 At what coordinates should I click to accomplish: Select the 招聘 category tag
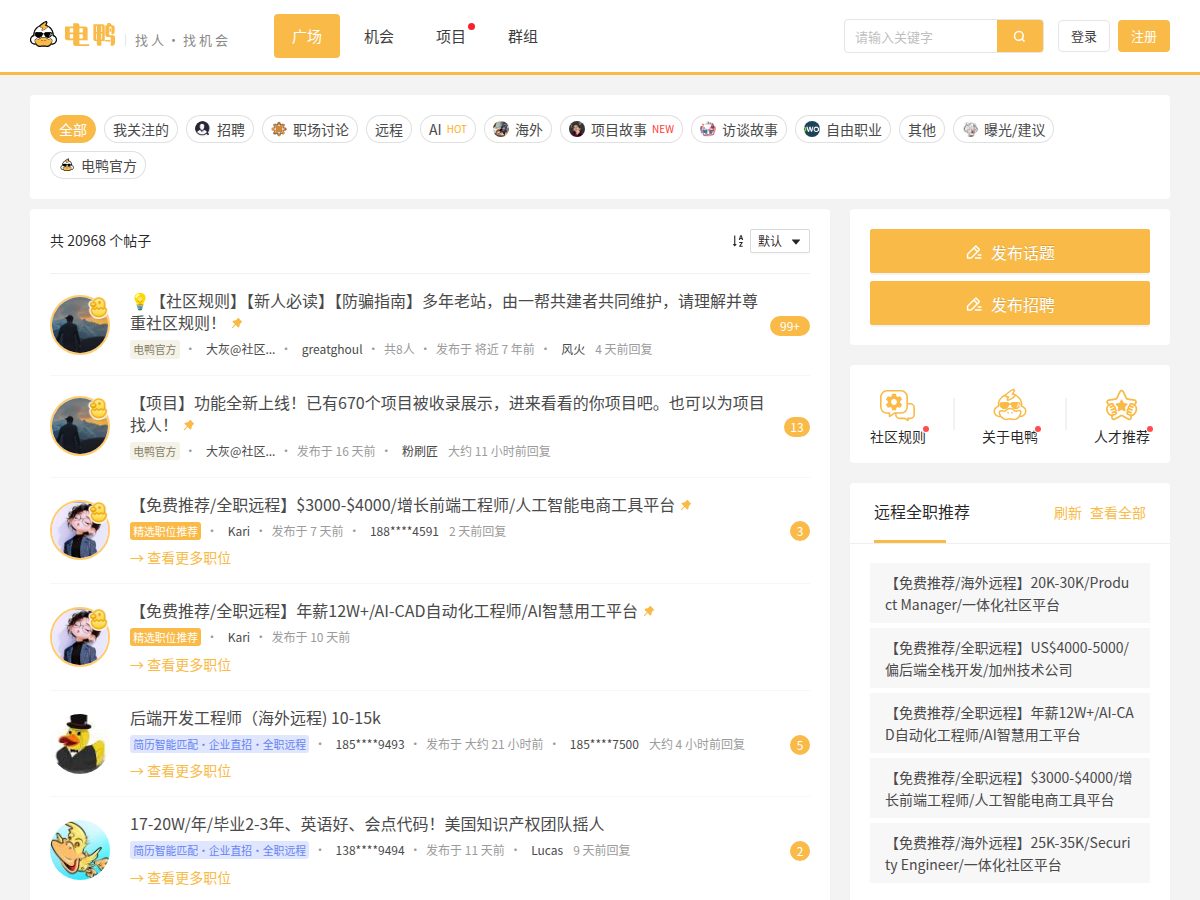[220, 129]
